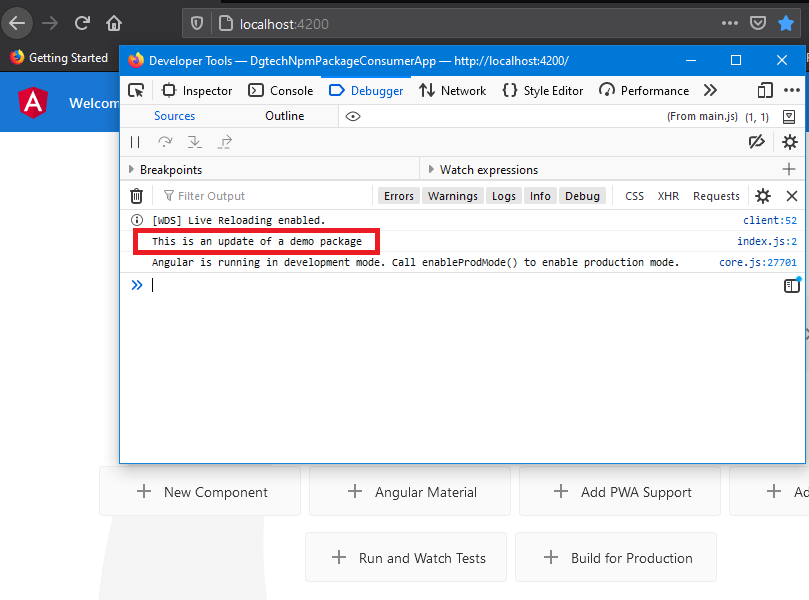809x600 pixels.
Task: Open console settings gear icon
Action: coord(763,196)
